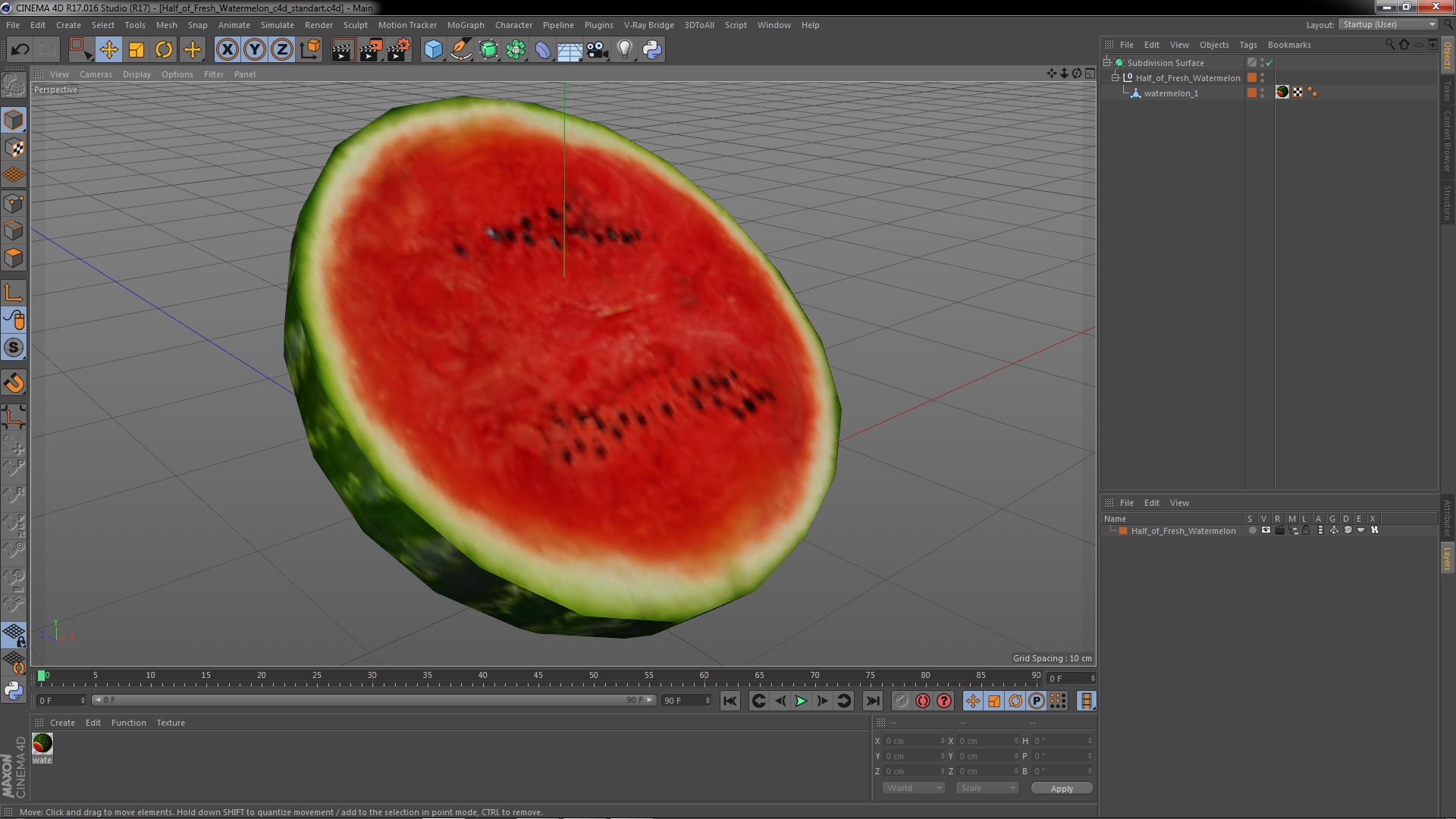Collapse the Half_of_Fresh_Watermelon null node
This screenshot has width=1456, height=819.
click(1116, 77)
